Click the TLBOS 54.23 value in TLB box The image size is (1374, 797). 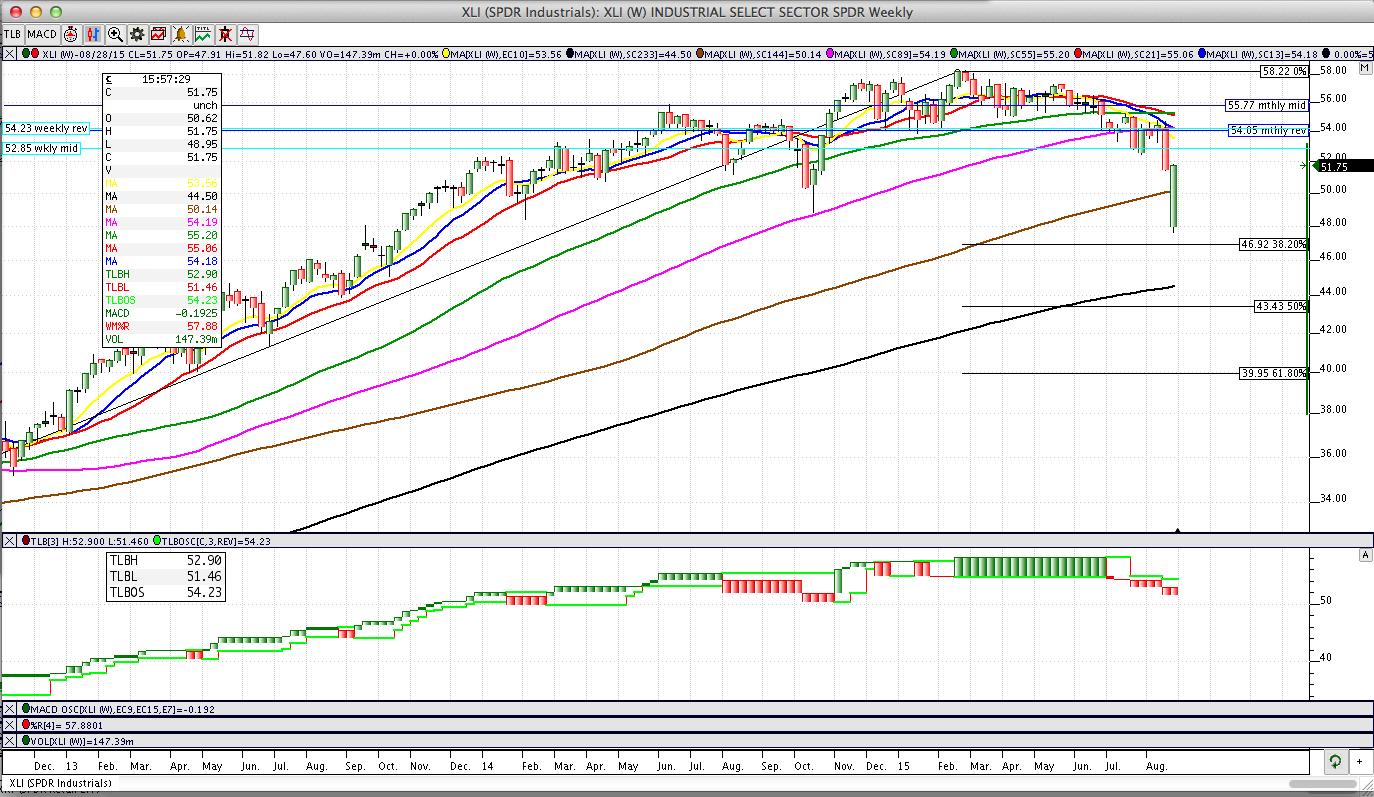(x=205, y=593)
